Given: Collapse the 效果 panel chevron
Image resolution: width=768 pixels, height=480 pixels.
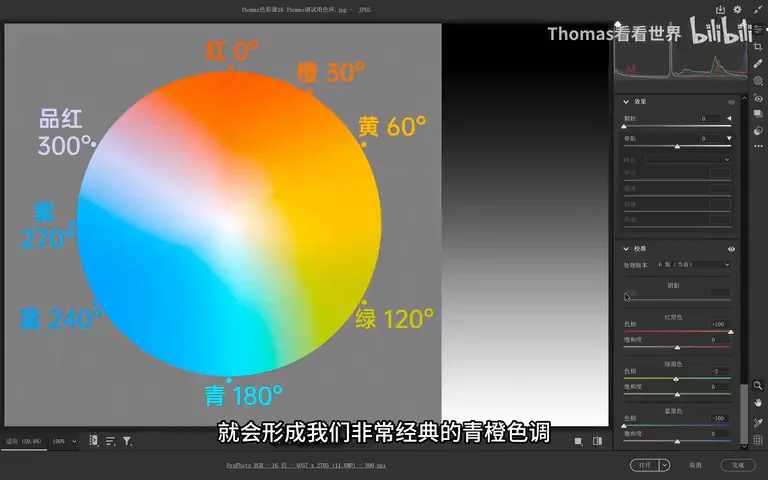Looking at the screenshot, I should pyautogui.click(x=625, y=102).
